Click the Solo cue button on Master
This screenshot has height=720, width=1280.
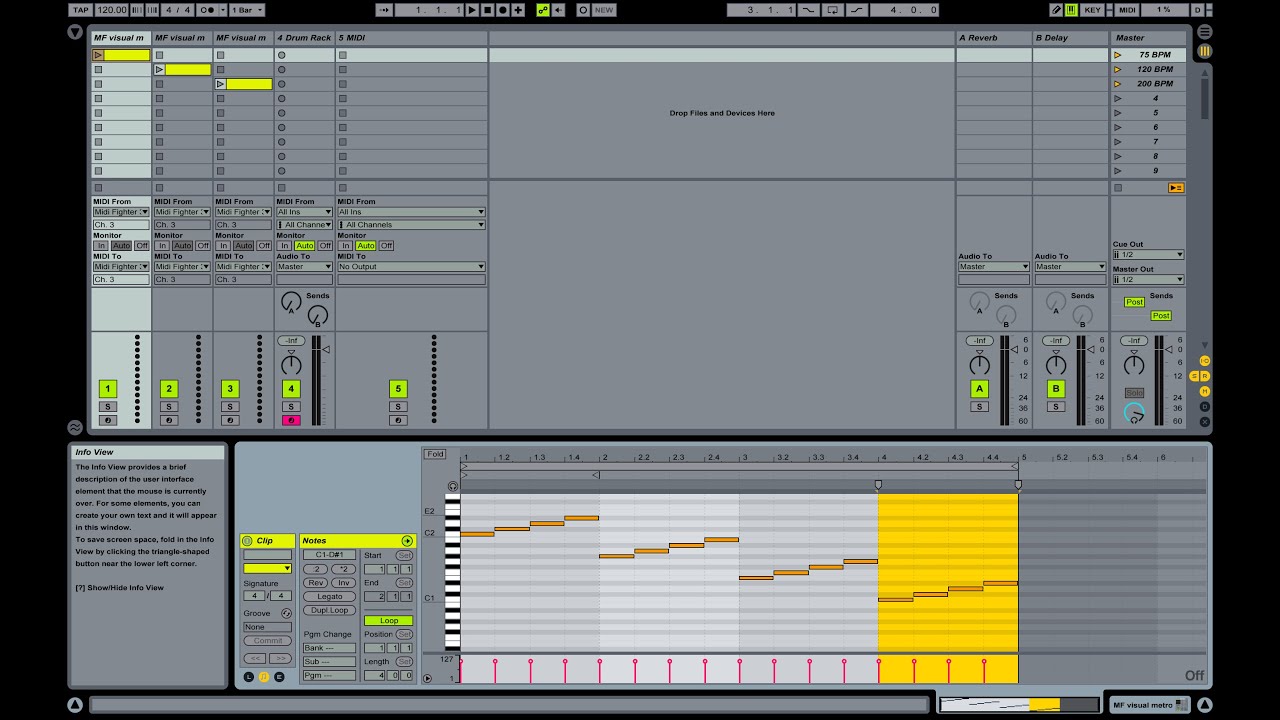(x=1134, y=393)
